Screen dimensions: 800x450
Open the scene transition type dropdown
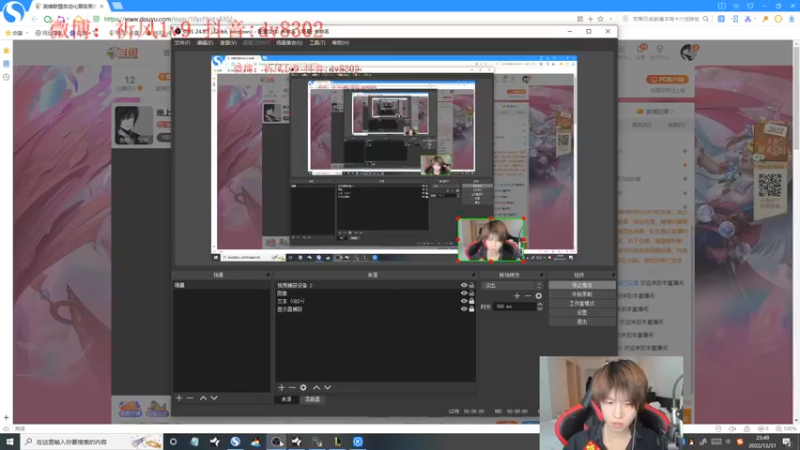[x=512, y=286]
